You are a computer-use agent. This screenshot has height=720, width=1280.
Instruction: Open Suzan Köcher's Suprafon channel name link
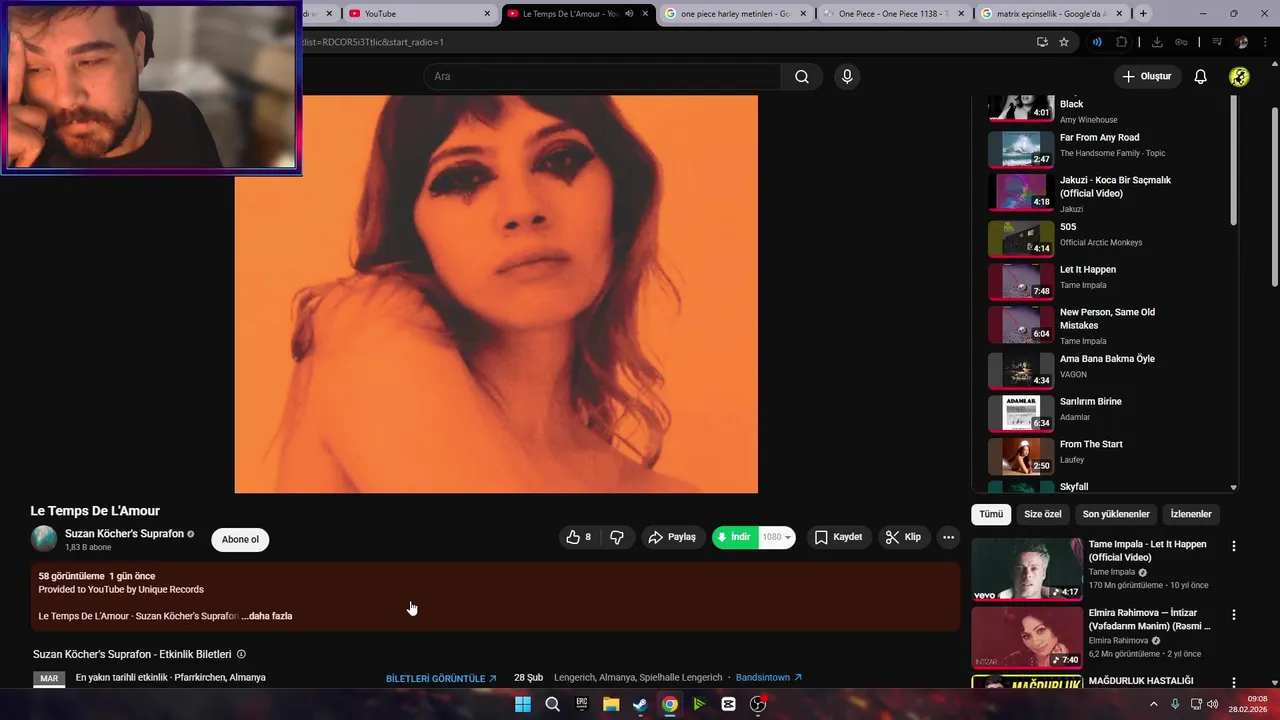point(124,534)
